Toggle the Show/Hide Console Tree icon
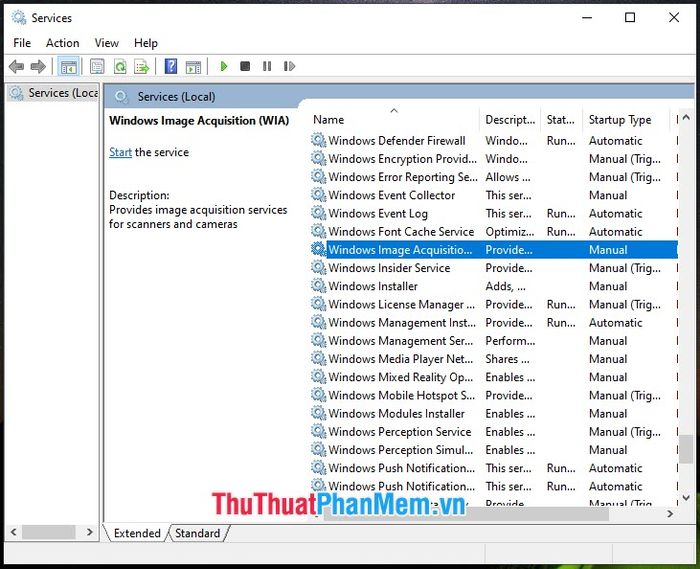Screen dimensions: 700x569 (x=68, y=67)
